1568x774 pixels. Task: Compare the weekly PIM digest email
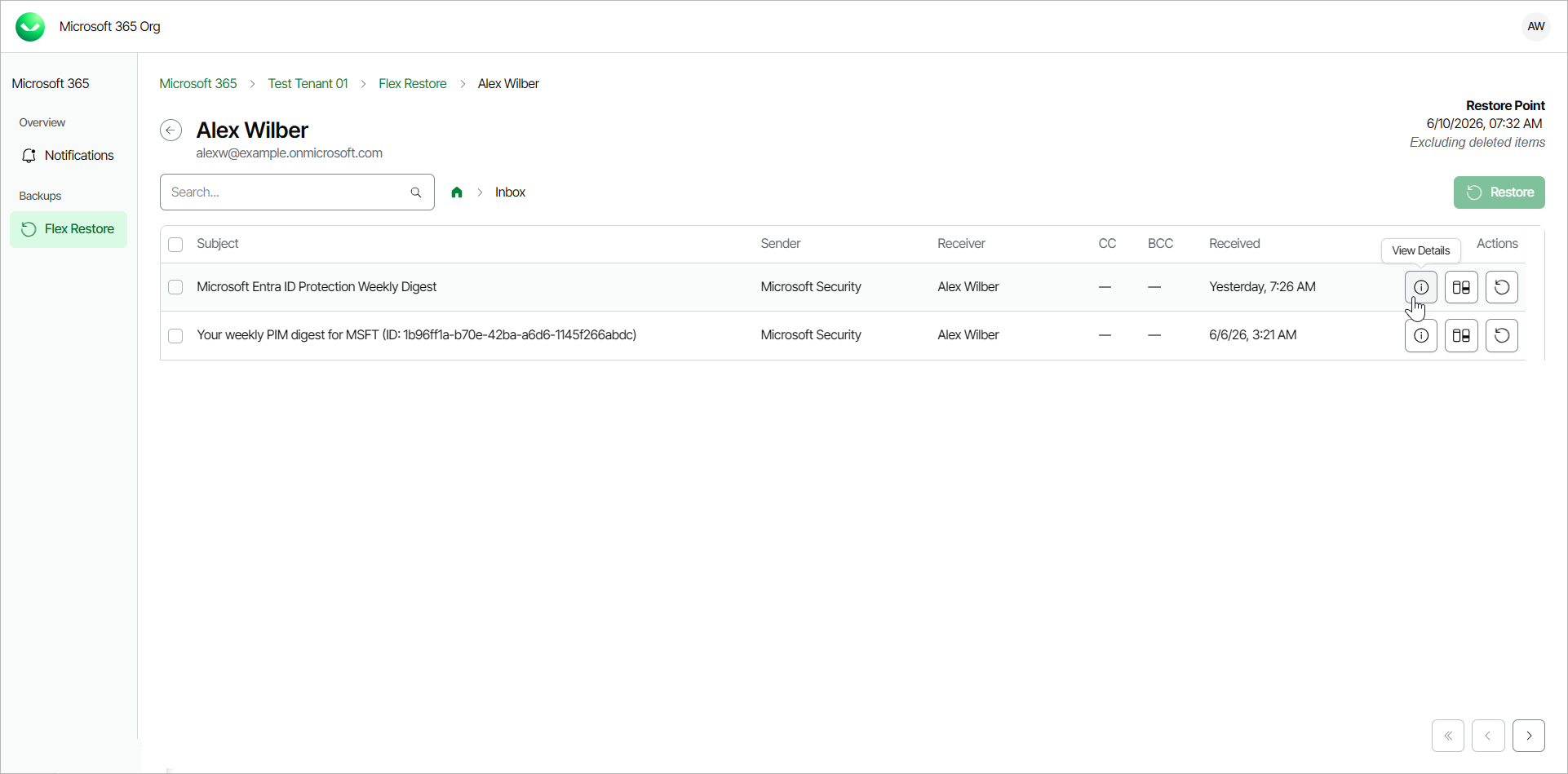pos(1461,335)
